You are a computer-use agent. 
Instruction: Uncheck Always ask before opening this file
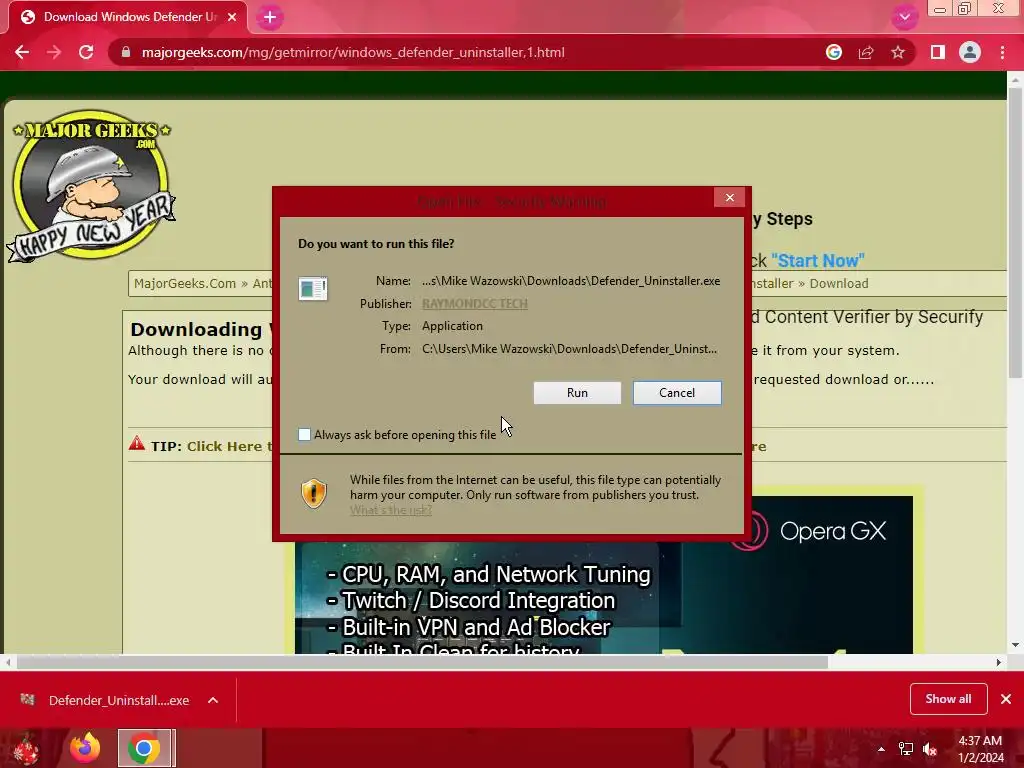(304, 434)
